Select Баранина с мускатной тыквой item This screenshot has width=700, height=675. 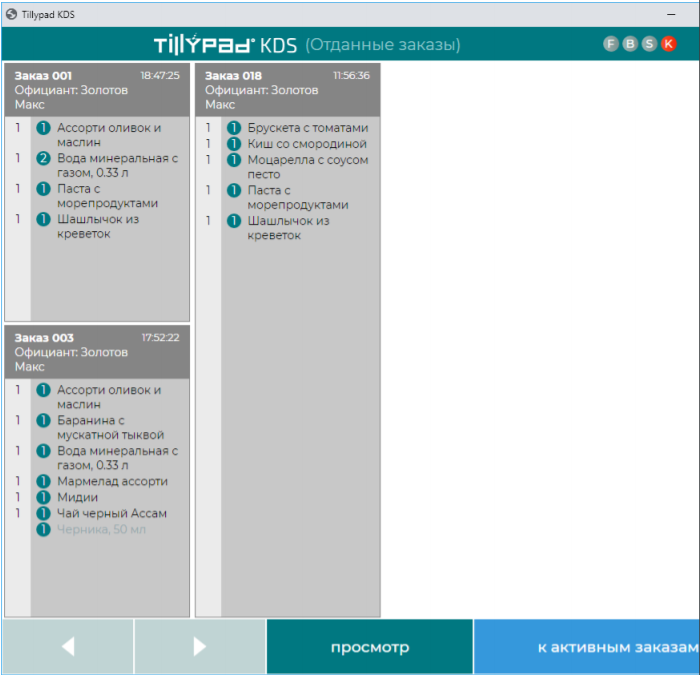point(110,427)
